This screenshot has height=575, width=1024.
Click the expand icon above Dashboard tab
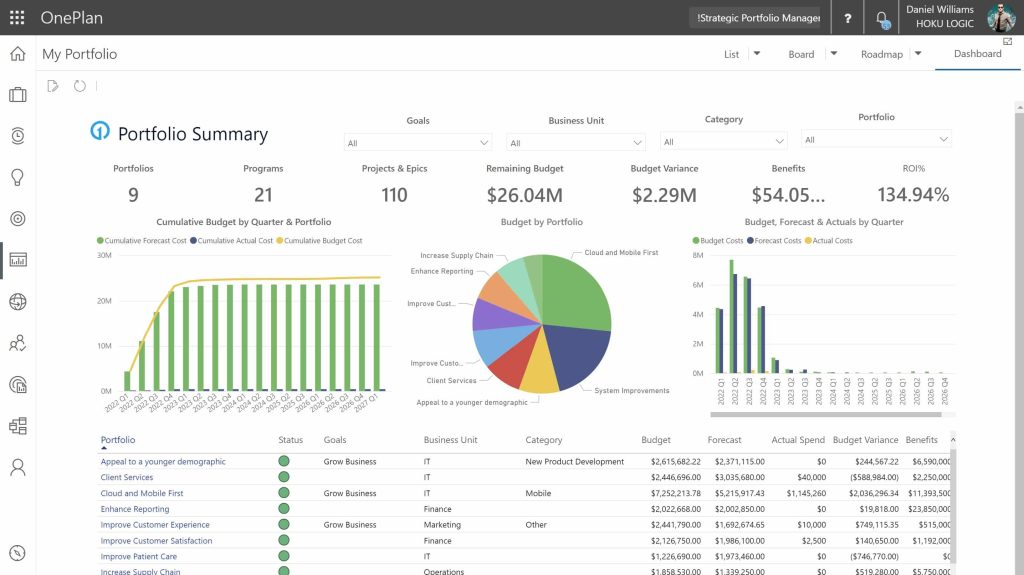[x=1008, y=41]
